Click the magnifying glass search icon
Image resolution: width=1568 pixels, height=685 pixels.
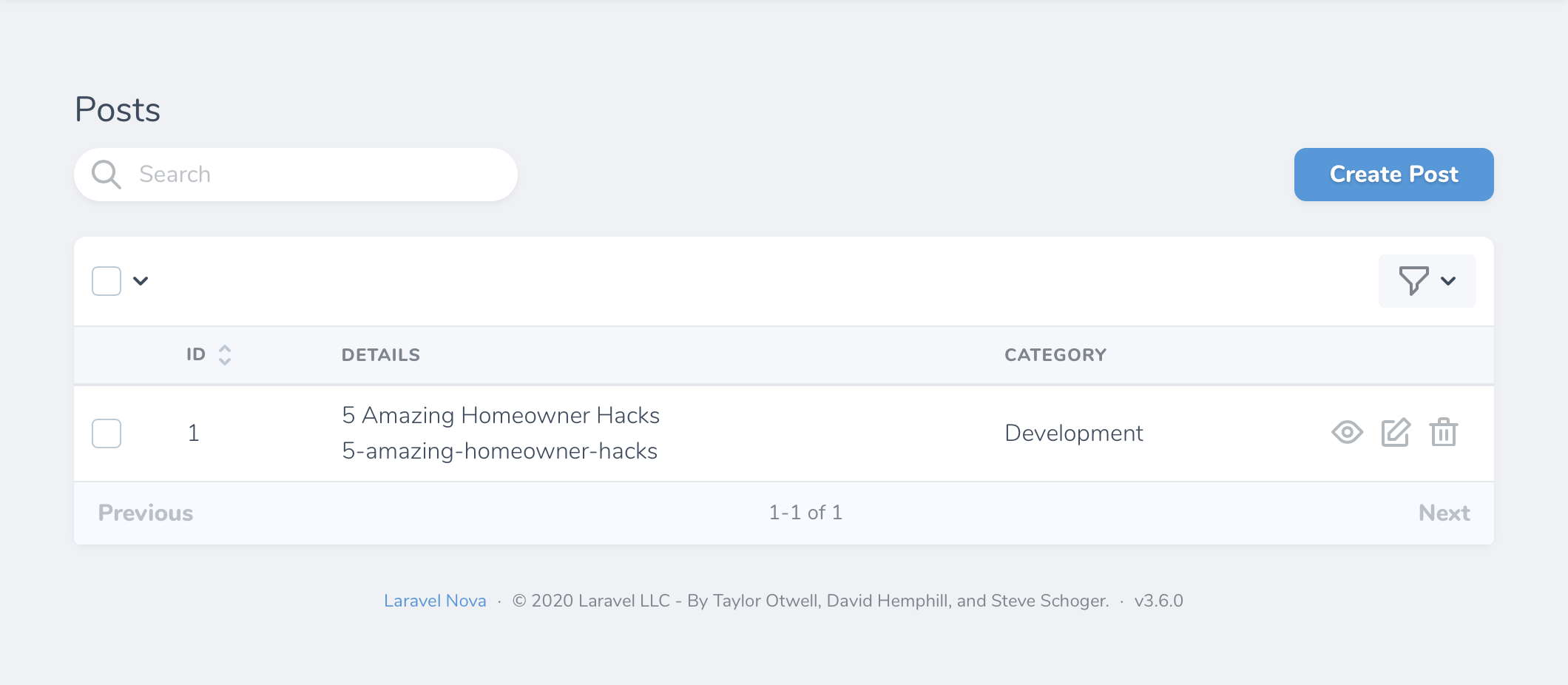(x=106, y=175)
